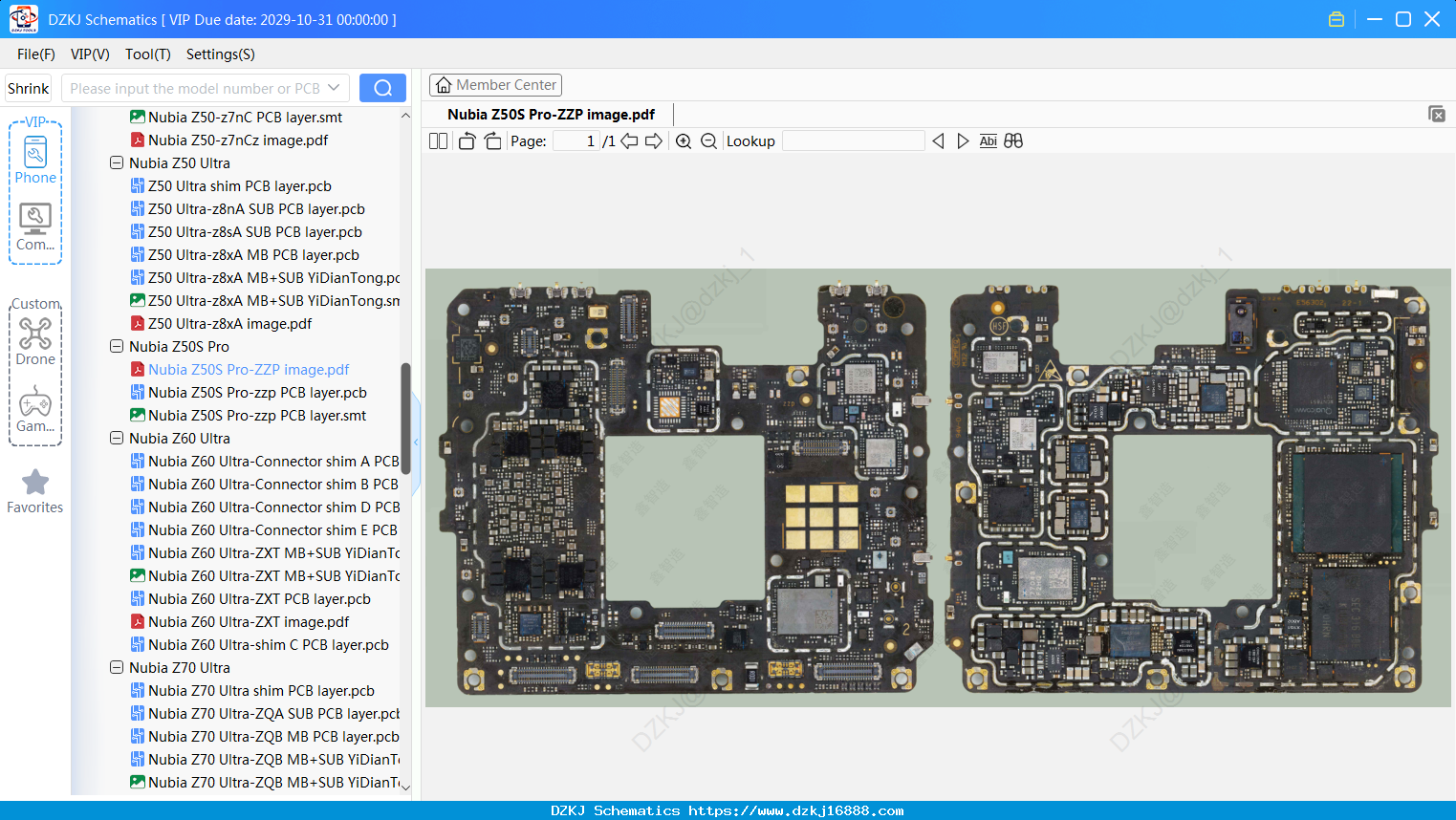Open the Phone category in sidebar
Viewport: 1456px width, 820px height.
coord(35,160)
